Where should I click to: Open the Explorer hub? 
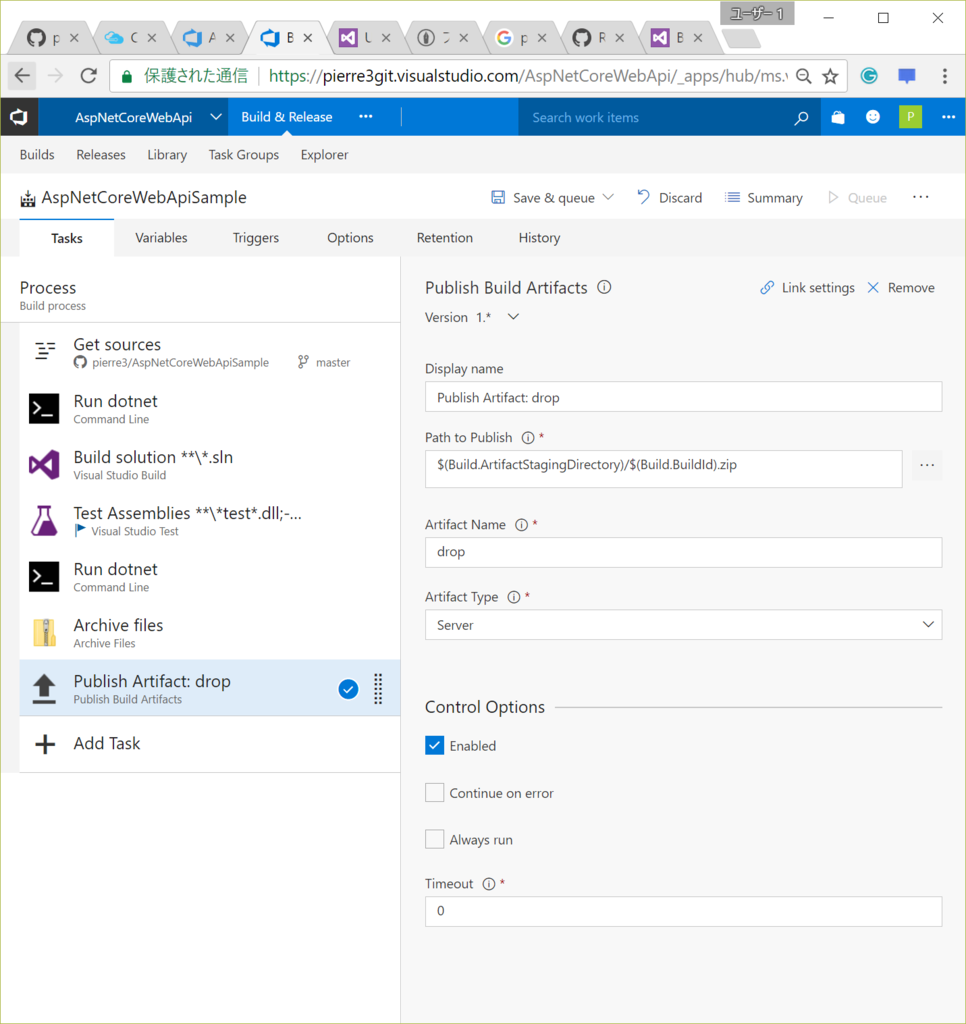click(x=325, y=155)
